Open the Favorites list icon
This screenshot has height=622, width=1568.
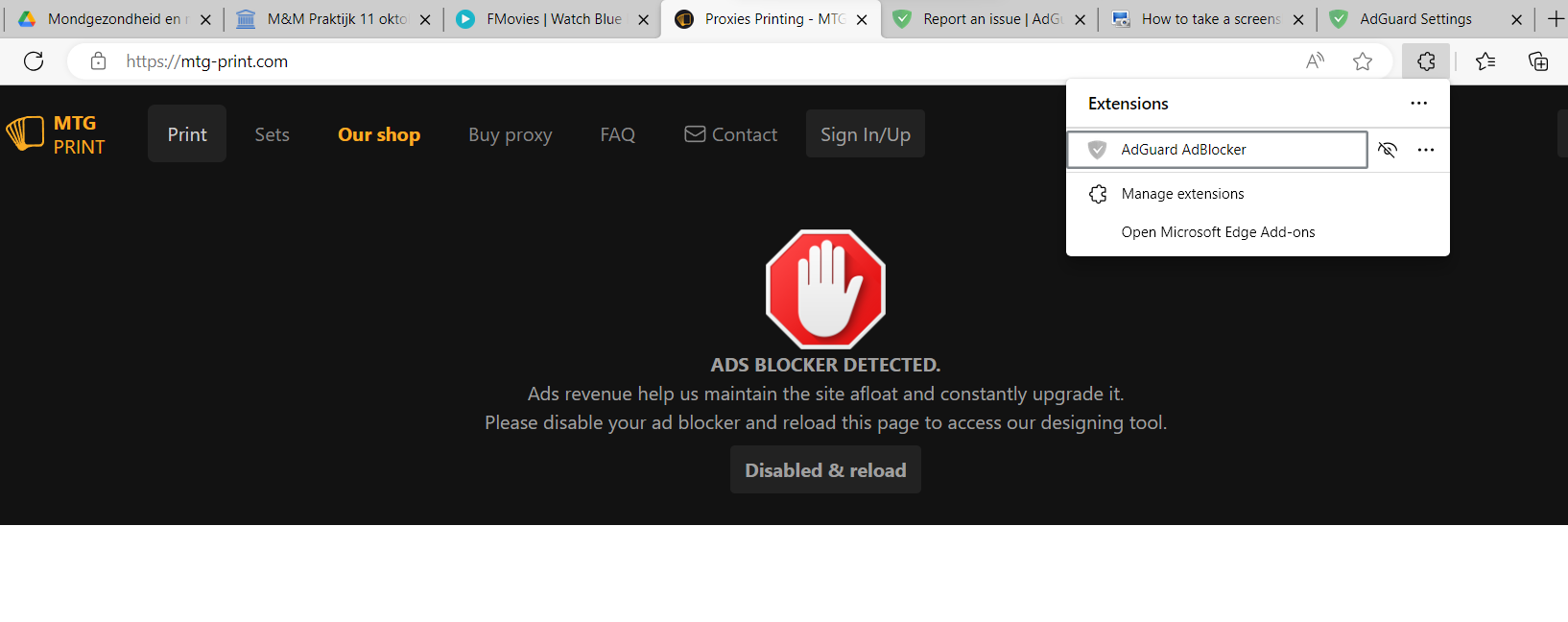(x=1485, y=61)
